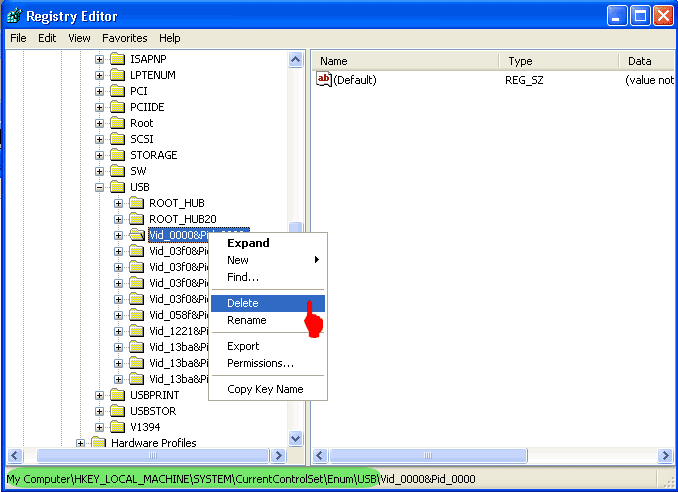This screenshot has width=678, height=492.
Task: Click the values pane horizontal scroll thumb
Action: 428,455
